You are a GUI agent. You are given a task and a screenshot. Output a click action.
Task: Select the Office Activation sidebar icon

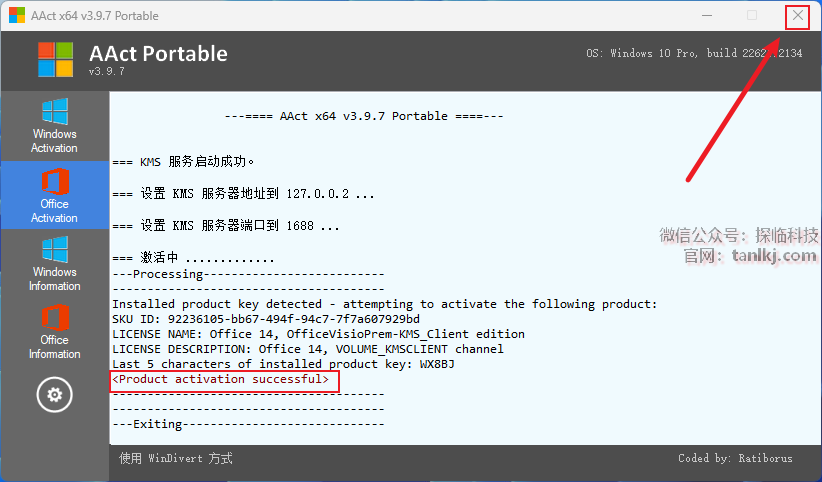[x=54, y=196]
